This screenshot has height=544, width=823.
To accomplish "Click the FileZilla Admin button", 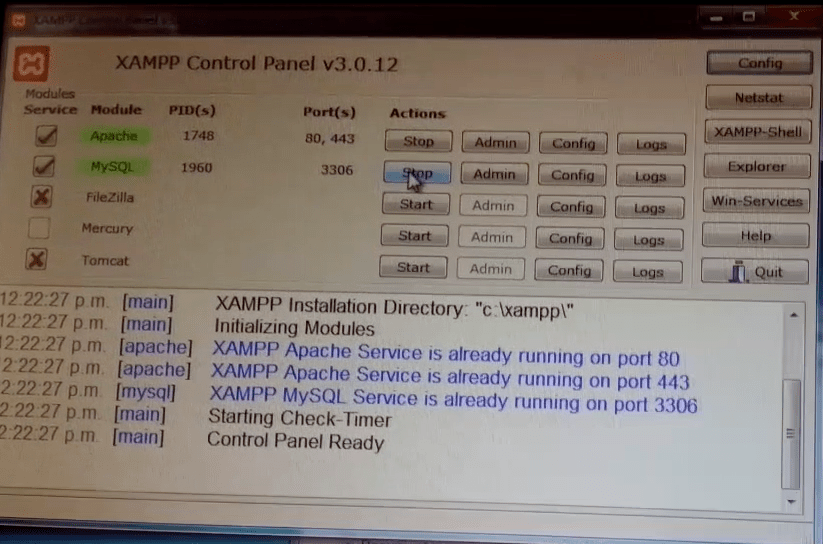I will coord(493,205).
